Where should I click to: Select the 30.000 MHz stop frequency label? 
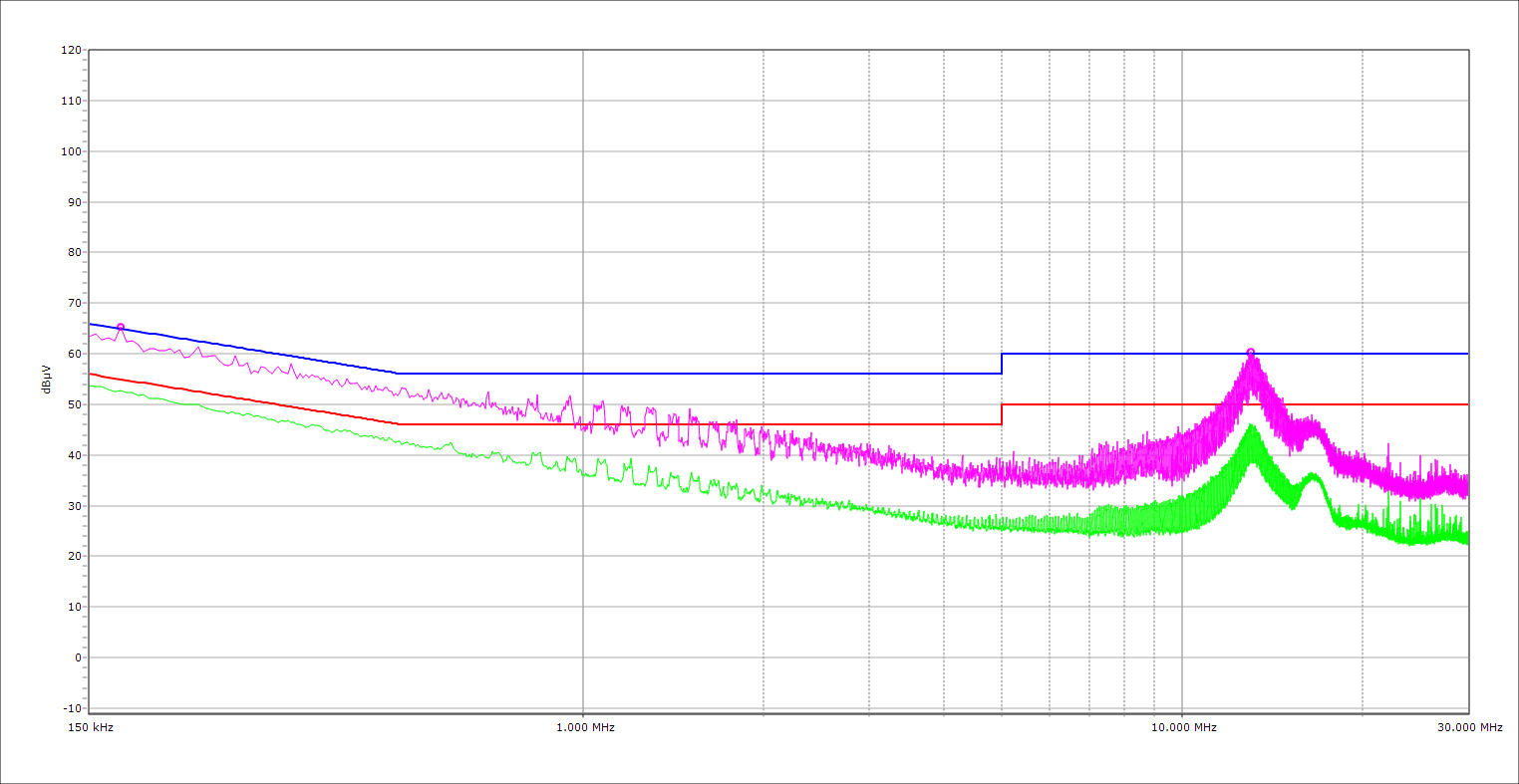[1469, 727]
